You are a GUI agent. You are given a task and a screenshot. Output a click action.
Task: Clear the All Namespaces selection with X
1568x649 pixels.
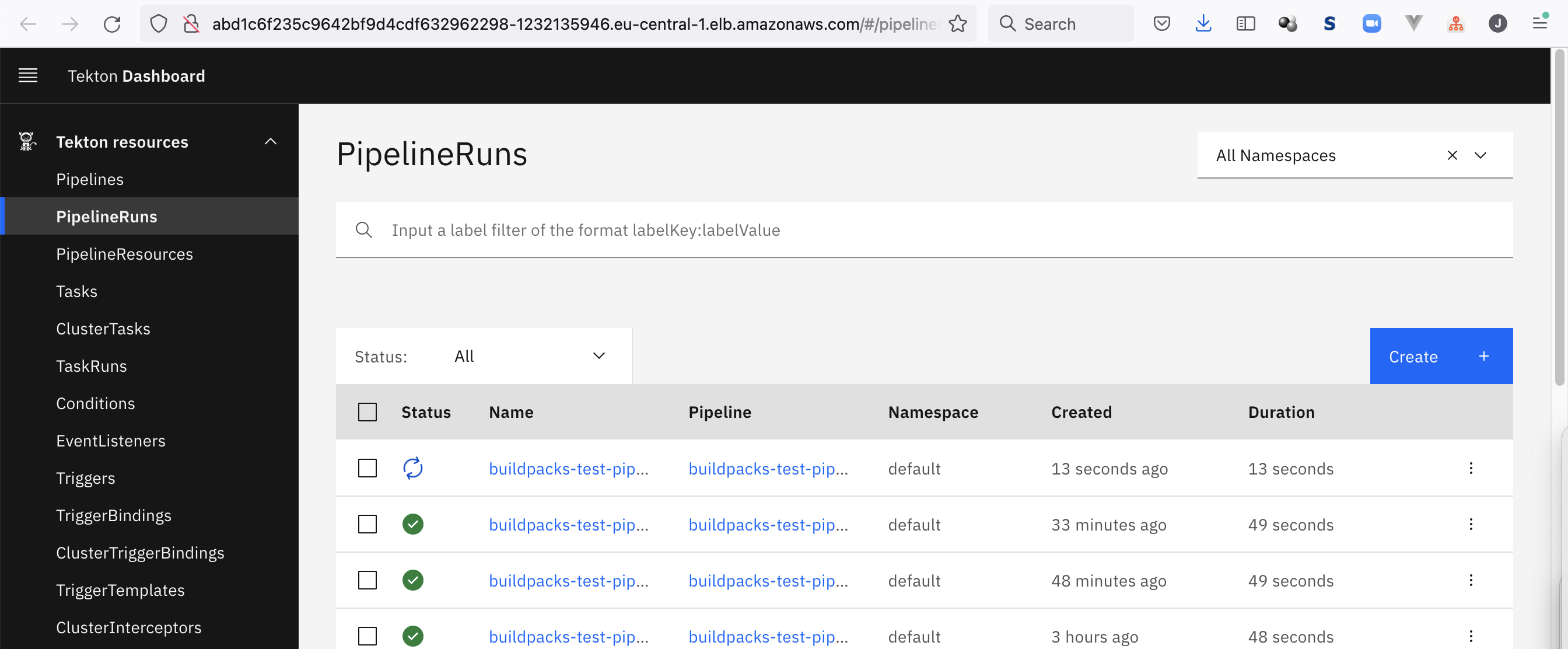(x=1452, y=155)
